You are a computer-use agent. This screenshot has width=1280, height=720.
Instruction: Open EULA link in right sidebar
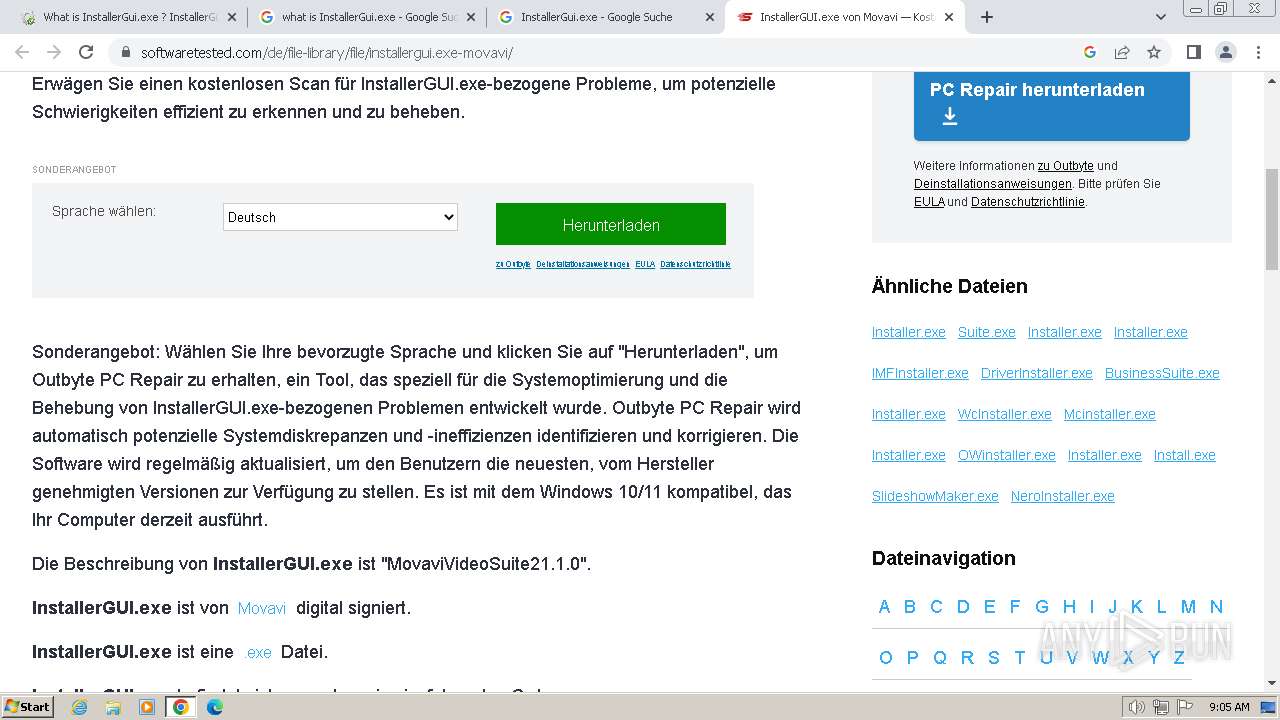(x=929, y=202)
